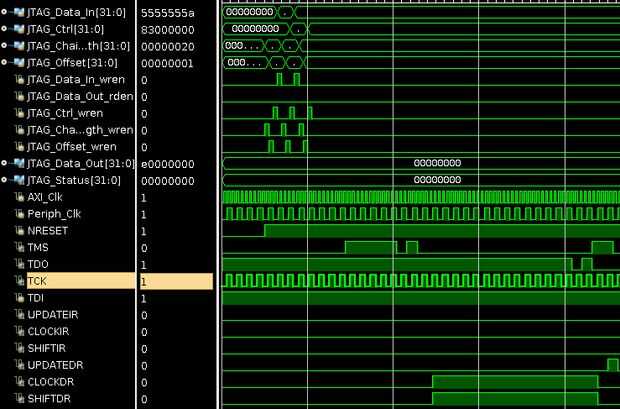Screen dimensions: 620x409
Task: Click value 00000020 of chain length
Action: (x=168, y=47)
